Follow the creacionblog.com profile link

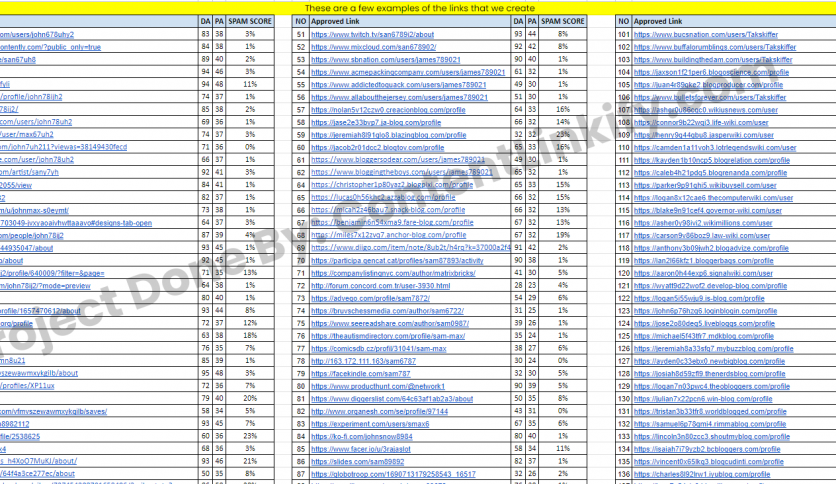(x=388, y=110)
